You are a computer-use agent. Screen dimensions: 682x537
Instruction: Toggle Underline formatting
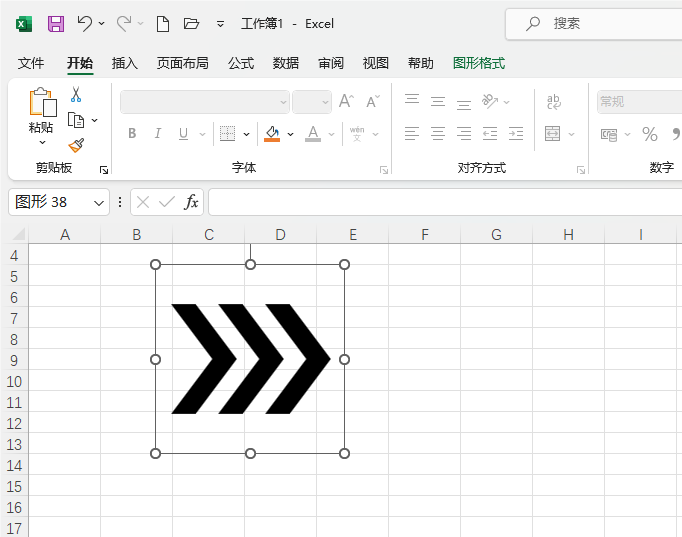[x=184, y=133]
